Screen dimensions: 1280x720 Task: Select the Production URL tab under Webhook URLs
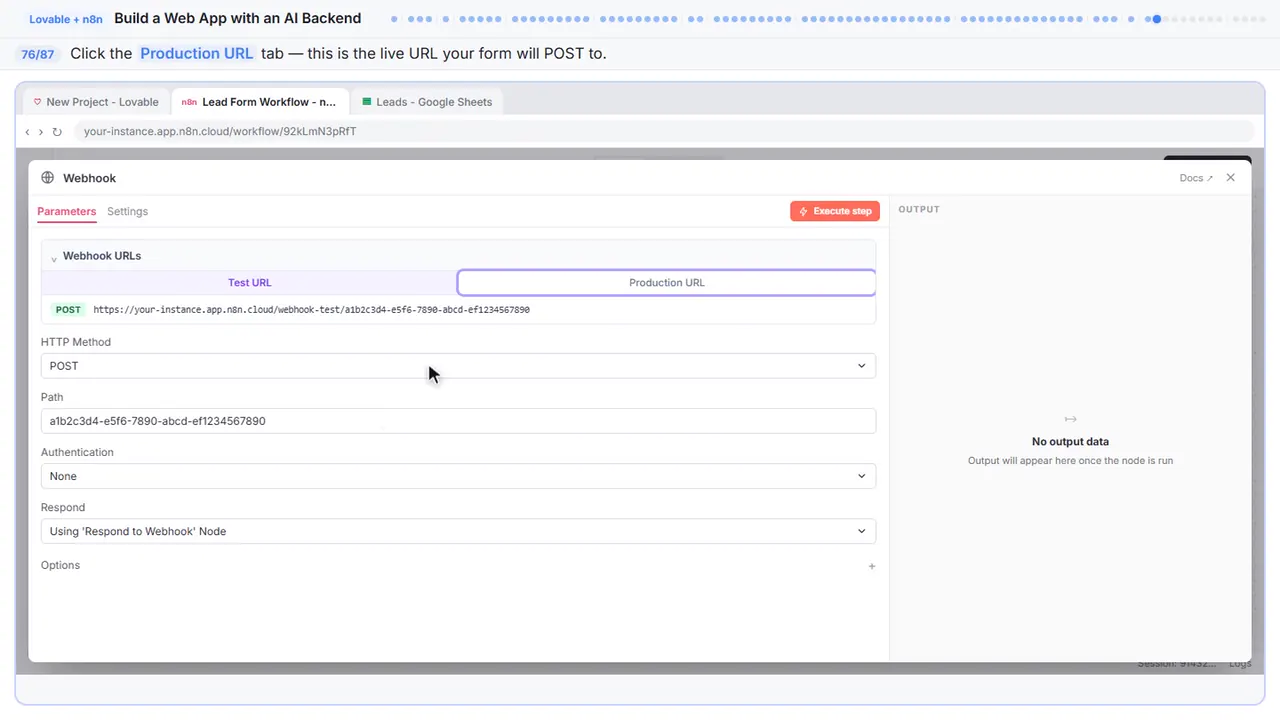[667, 283]
